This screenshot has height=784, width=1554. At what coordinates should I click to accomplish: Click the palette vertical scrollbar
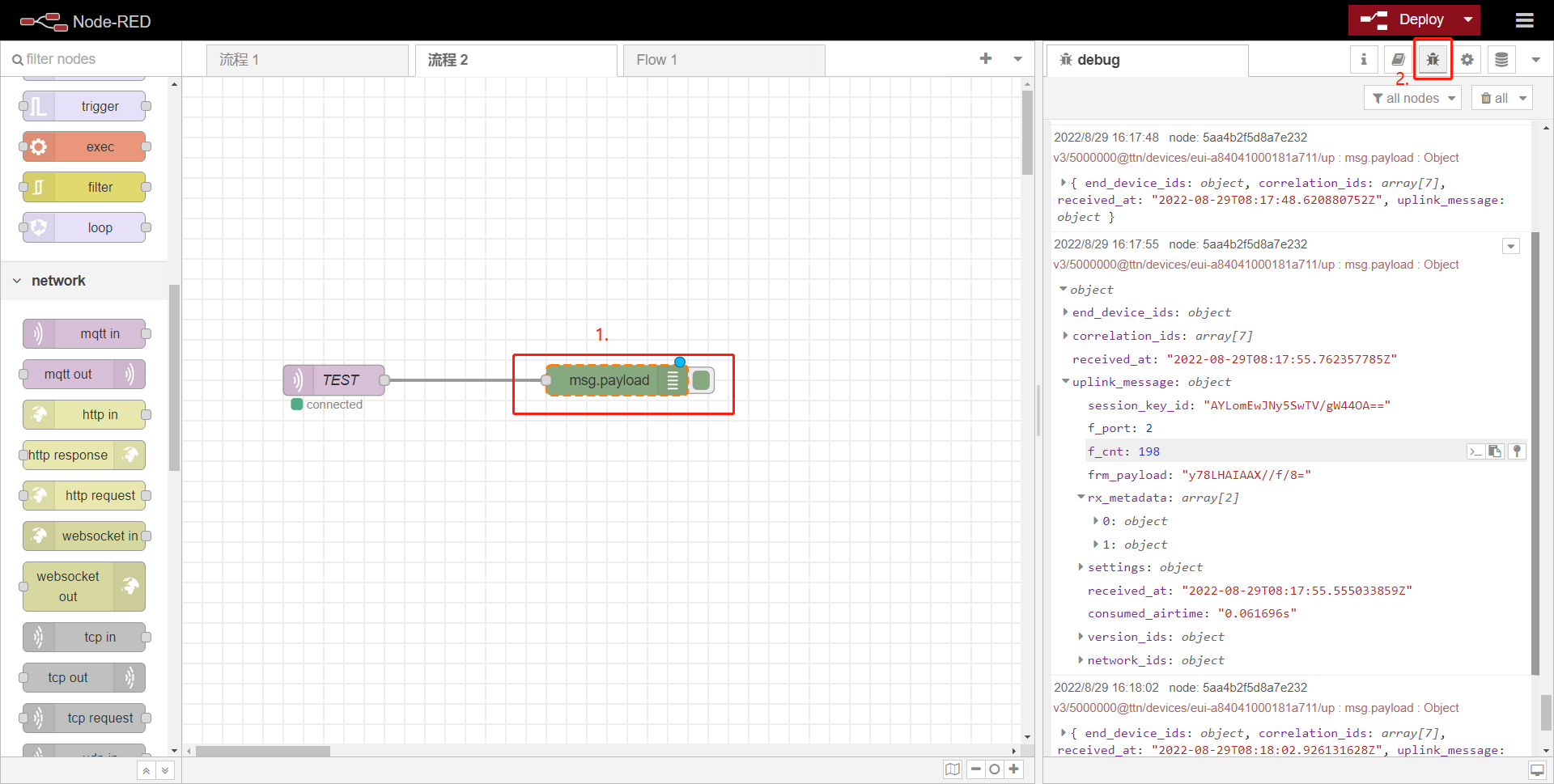pos(174,377)
